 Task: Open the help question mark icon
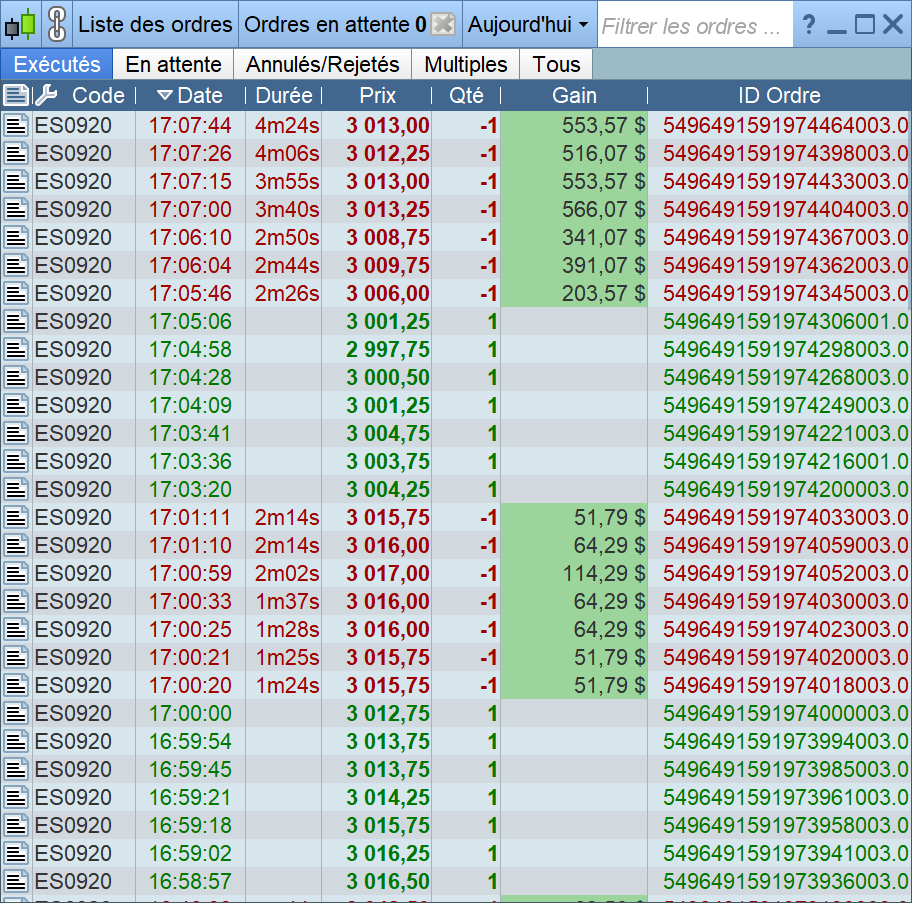(x=808, y=24)
